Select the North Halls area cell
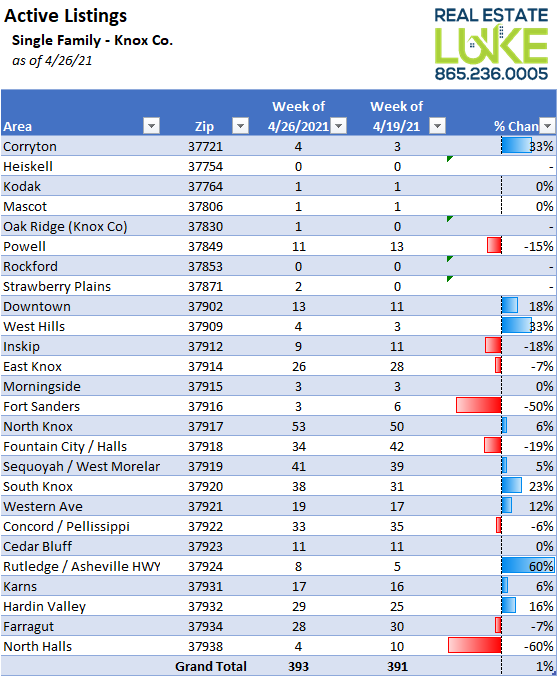Viewport: 557px width, 676px height. point(82,646)
